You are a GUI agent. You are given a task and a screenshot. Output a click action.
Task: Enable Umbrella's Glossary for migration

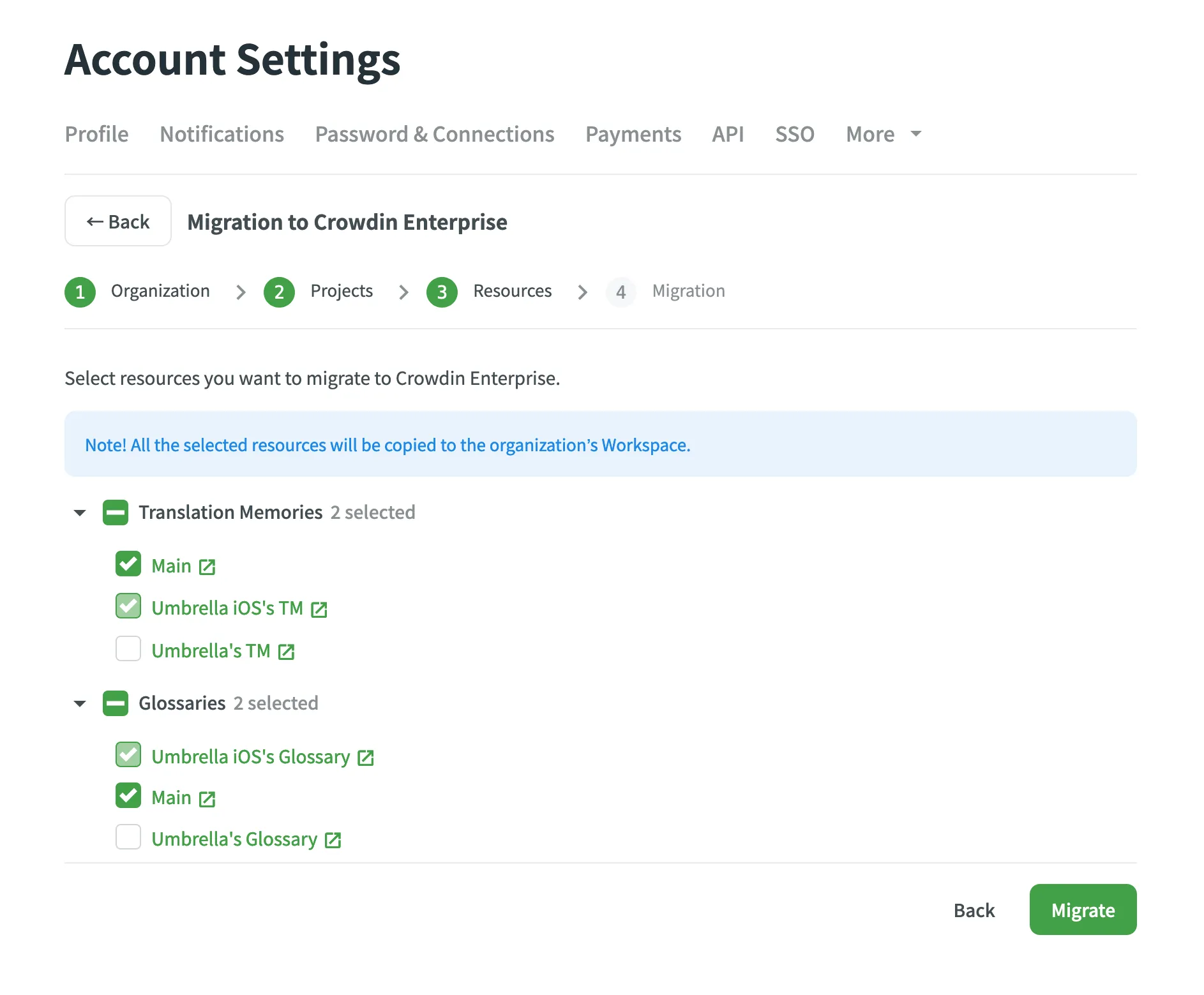click(128, 837)
